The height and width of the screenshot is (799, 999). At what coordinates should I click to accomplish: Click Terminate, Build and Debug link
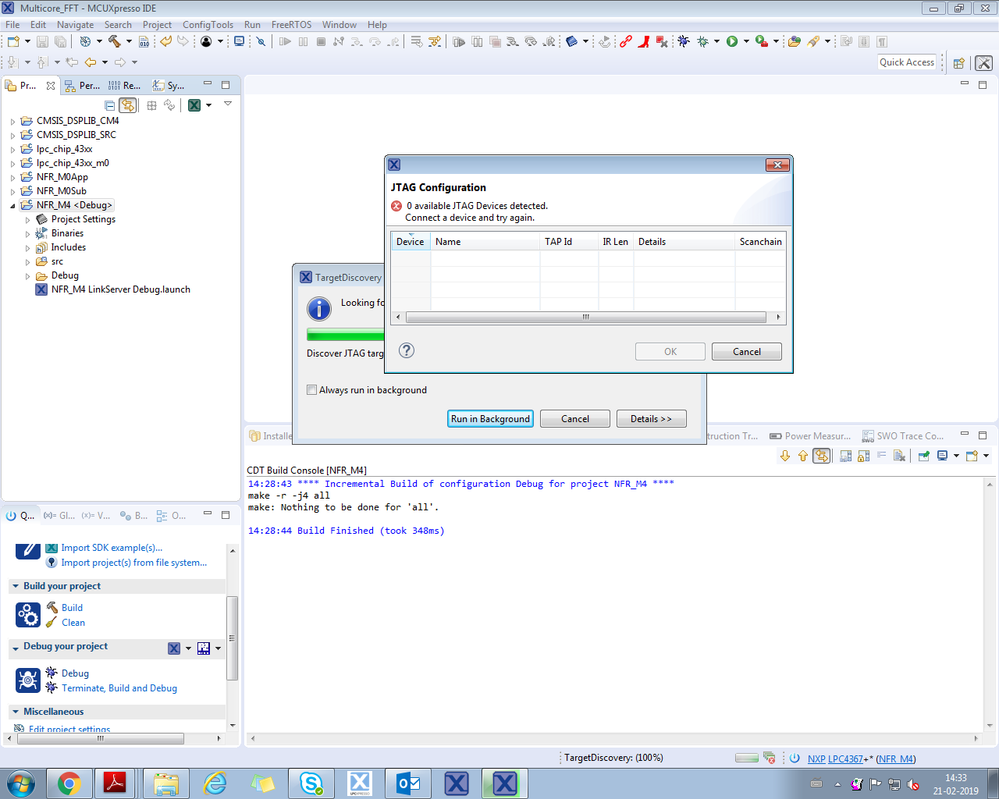[119, 688]
